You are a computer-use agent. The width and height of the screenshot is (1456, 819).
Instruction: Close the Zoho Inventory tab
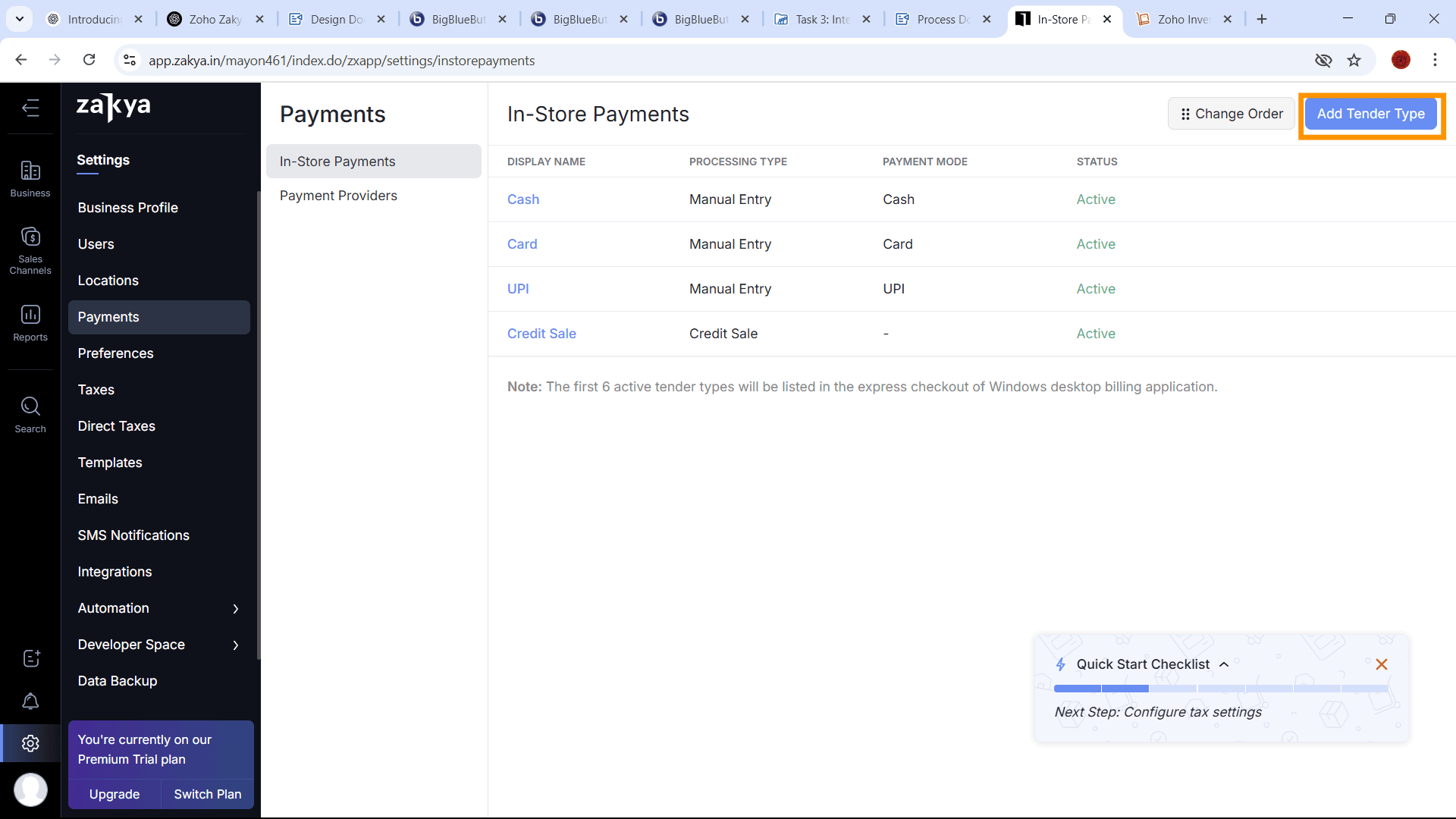click(1228, 19)
